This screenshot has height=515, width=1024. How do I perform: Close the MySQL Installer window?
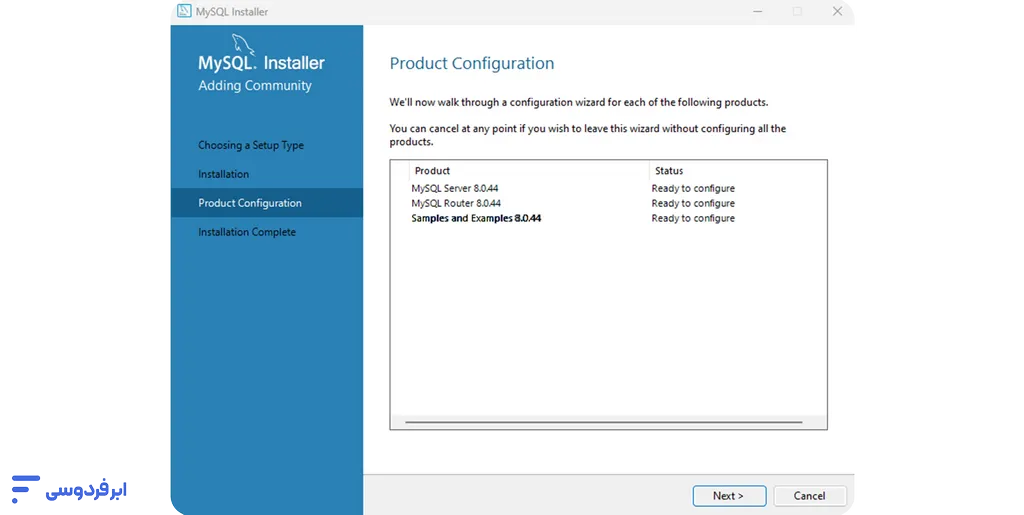pos(837,11)
